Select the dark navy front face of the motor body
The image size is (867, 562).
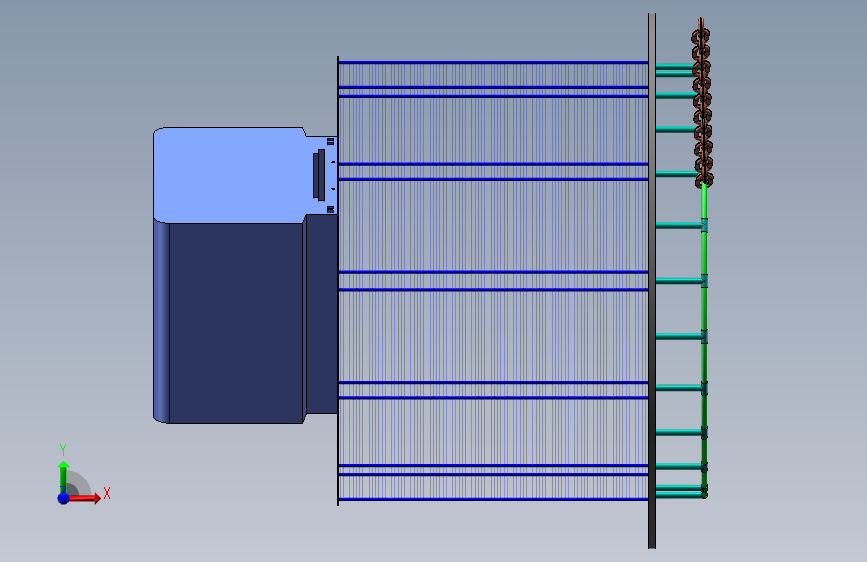click(x=236, y=323)
